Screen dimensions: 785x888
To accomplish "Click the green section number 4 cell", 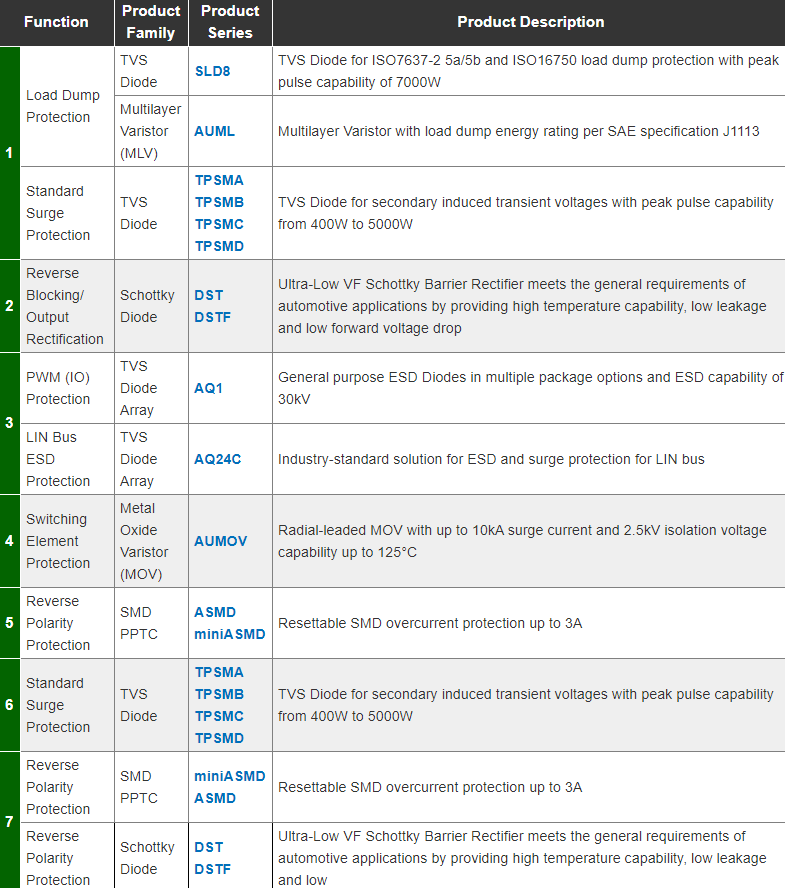I will (9, 541).
